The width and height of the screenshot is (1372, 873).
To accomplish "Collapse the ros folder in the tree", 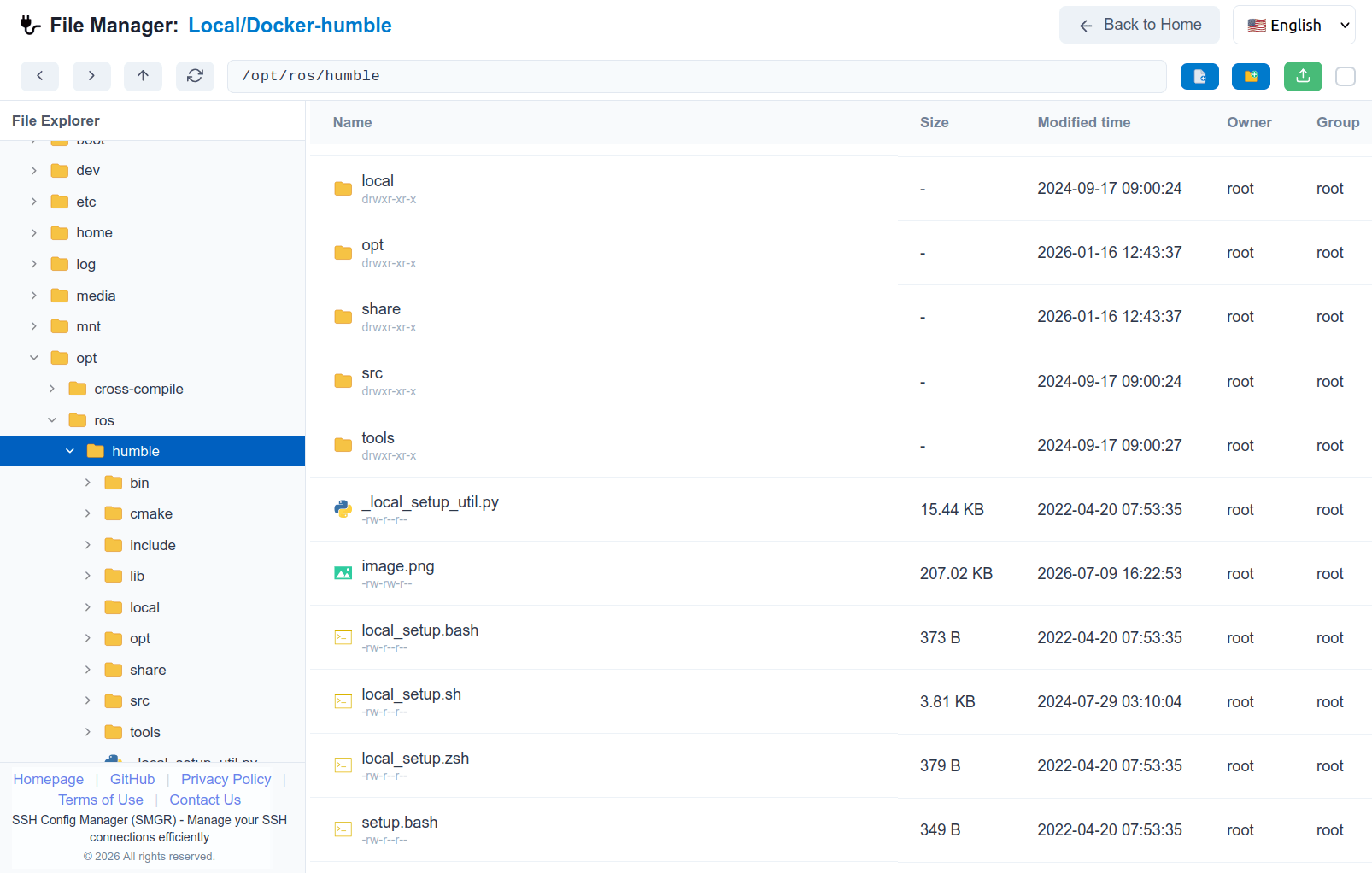I will 52,420.
